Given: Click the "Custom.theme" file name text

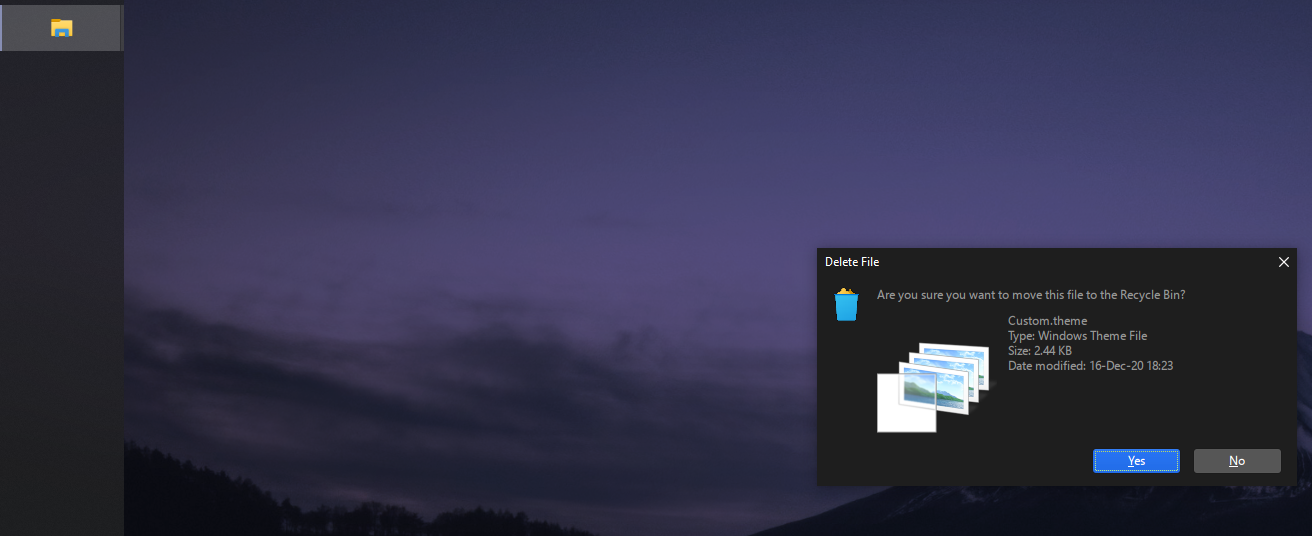Looking at the screenshot, I should (x=1047, y=321).
